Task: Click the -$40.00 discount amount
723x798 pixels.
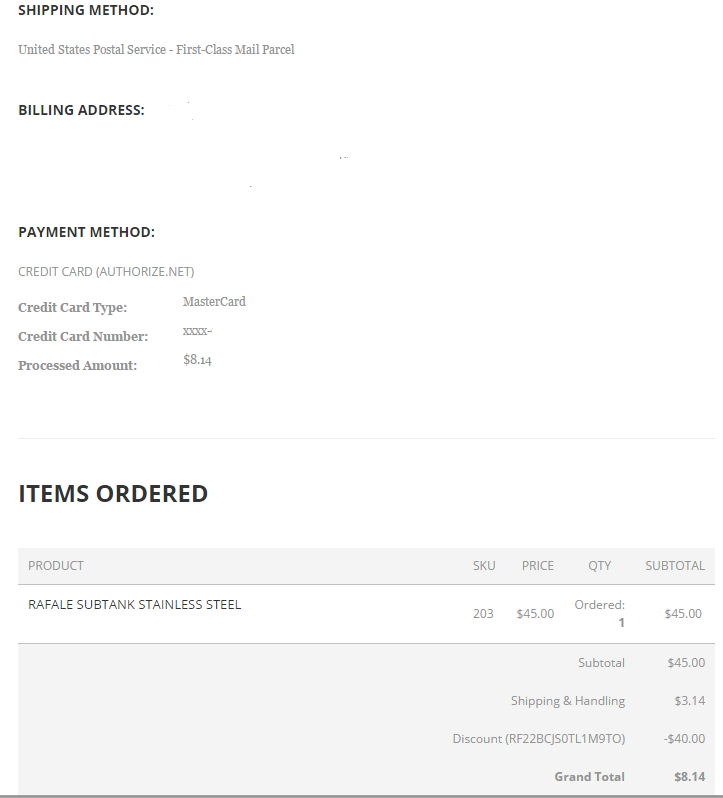Action: click(684, 739)
